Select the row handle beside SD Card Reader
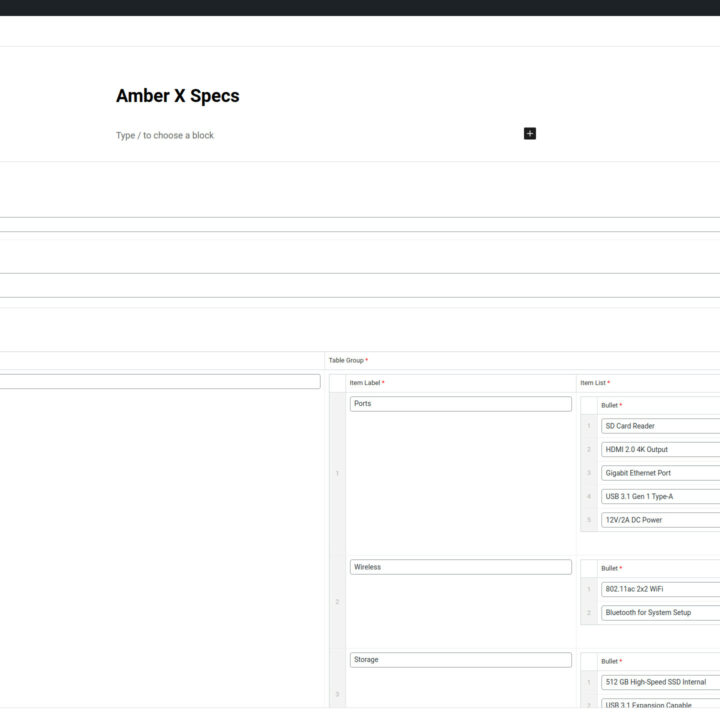This screenshot has width=720, height=720. pyautogui.click(x=589, y=426)
